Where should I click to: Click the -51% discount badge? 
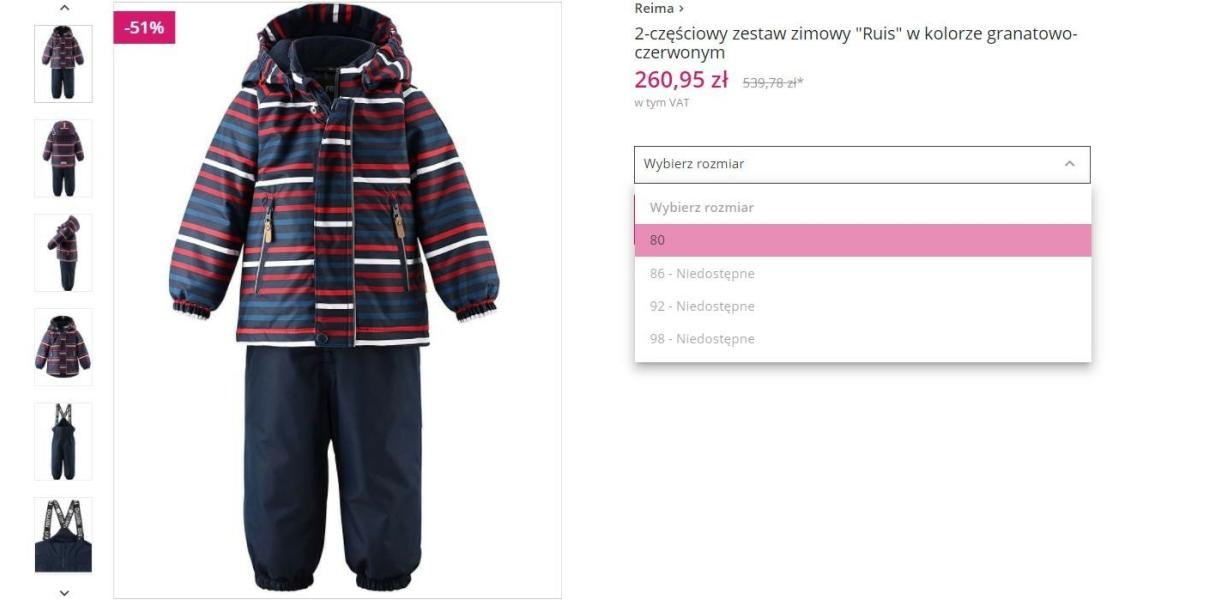[145, 28]
